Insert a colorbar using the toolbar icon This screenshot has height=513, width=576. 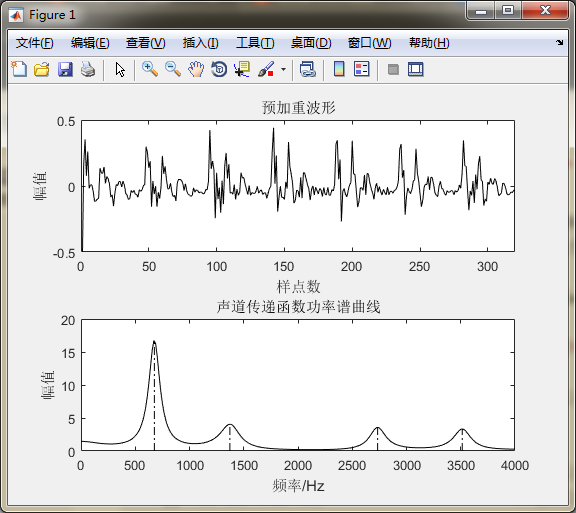pyautogui.click(x=339, y=69)
